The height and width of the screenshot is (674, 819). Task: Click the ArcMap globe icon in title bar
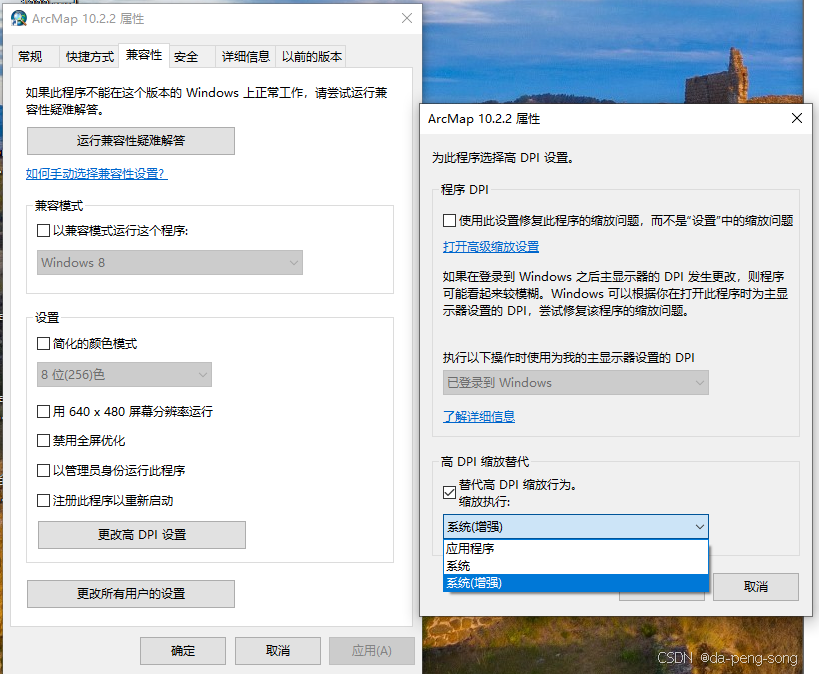pyautogui.click(x=19, y=18)
